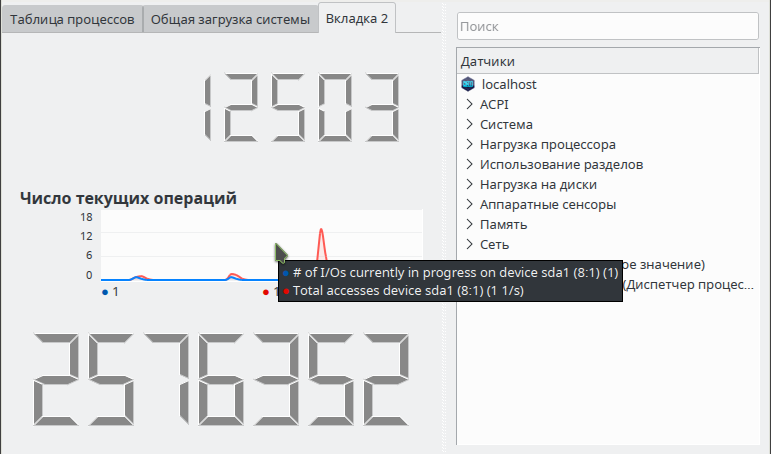Image resolution: width=771 pixels, height=454 pixels.
Task: Click the 18 axis label on chart
Action: pos(86,217)
